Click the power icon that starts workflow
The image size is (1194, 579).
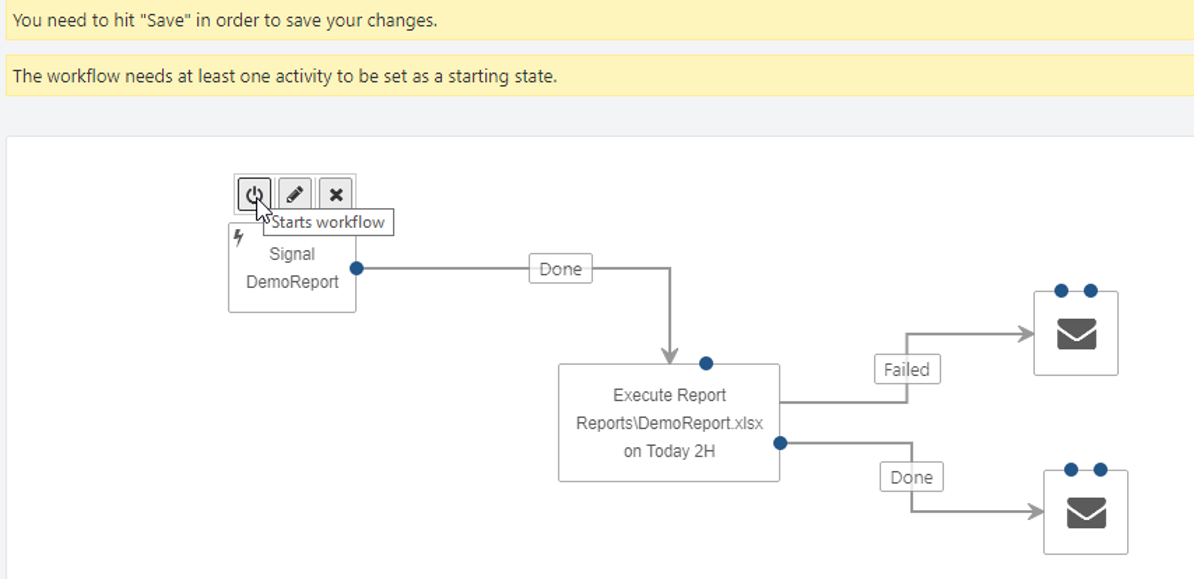click(x=254, y=194)
